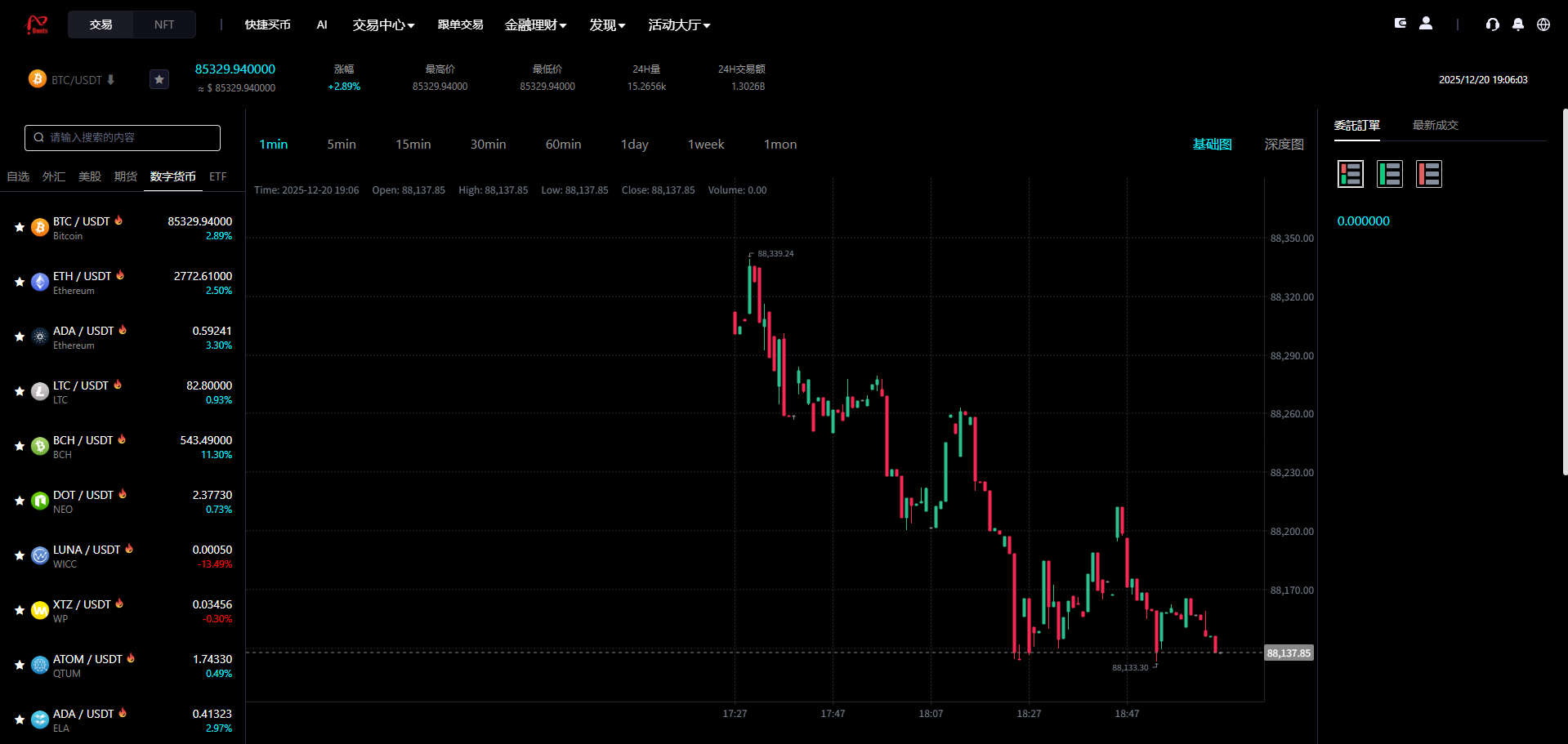Select the green buy-only order book layout icon
The height and width of the screenshot is (744, 1568).
(1389, 173)
